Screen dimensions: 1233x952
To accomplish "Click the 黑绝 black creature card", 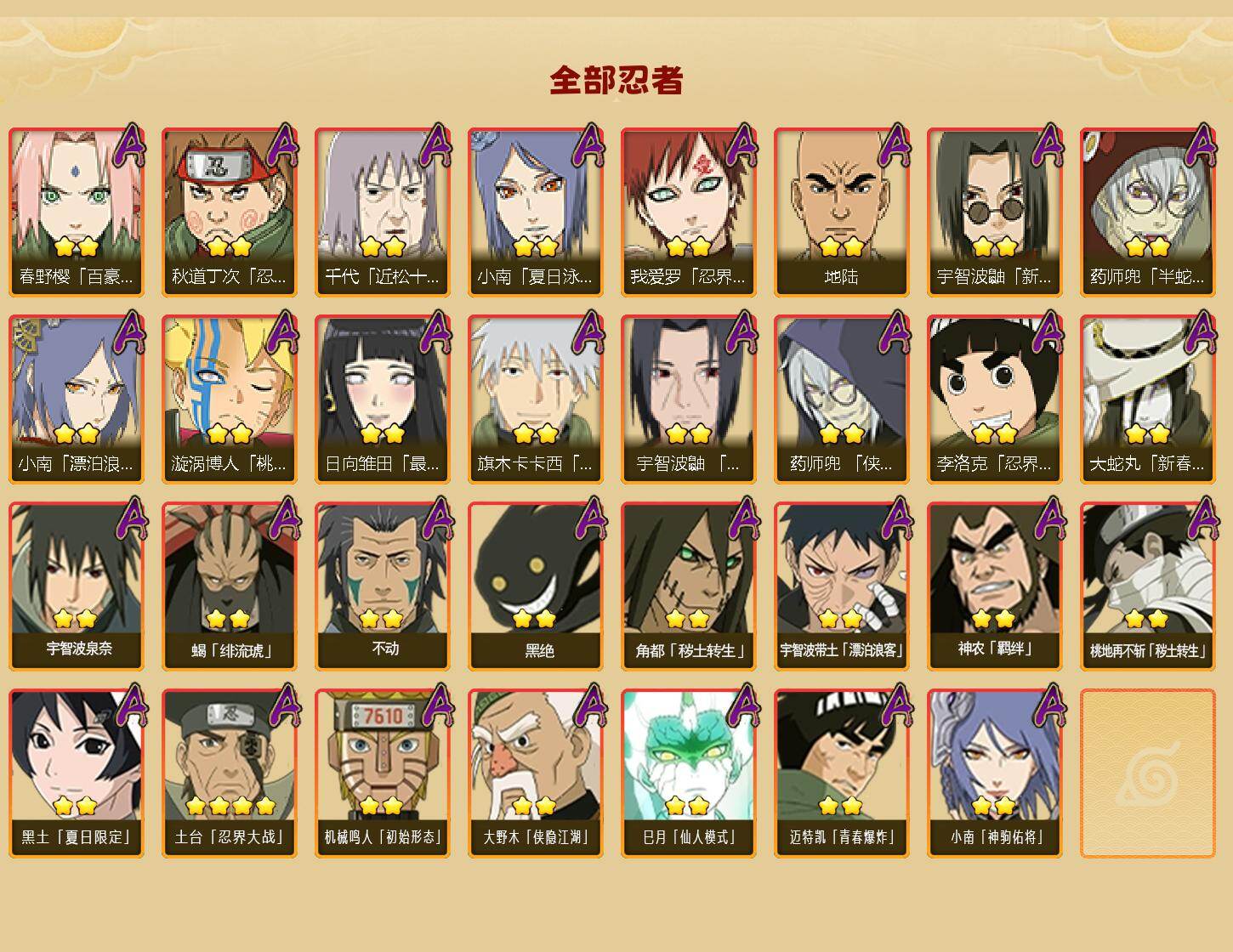I will click(x=536, y=586).
